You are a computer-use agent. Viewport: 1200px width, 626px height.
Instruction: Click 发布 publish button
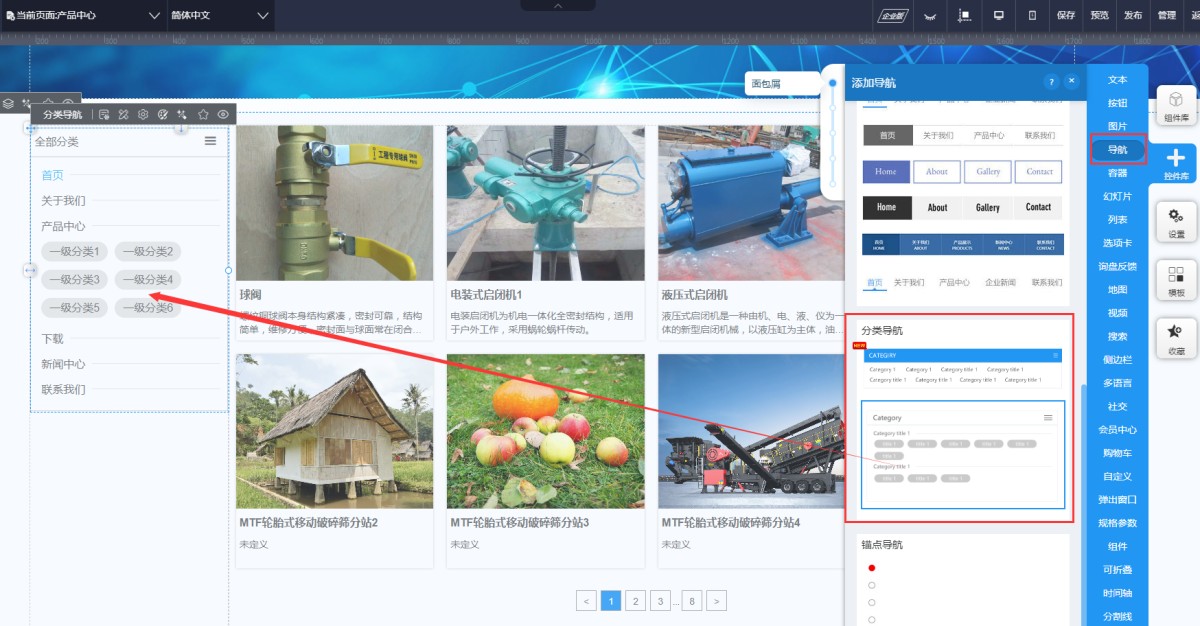pos(1132,16)
